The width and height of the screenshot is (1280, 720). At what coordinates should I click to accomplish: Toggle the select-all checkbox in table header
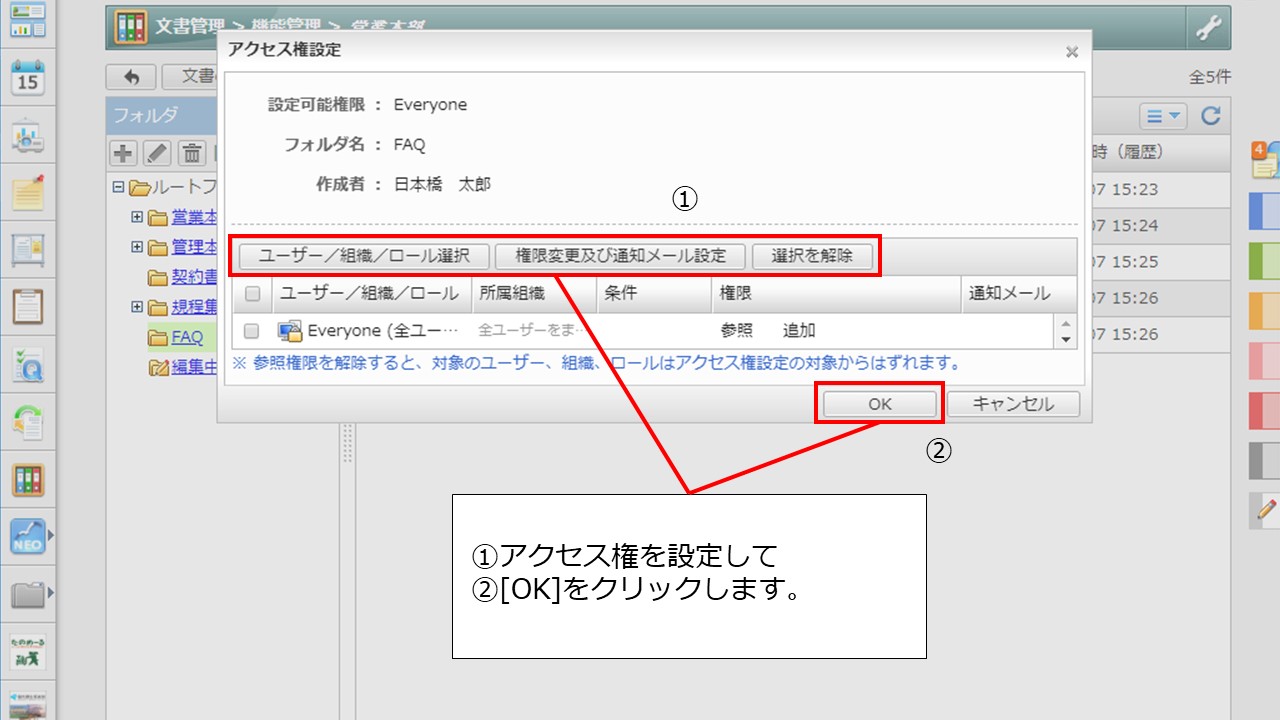(252, 294)
